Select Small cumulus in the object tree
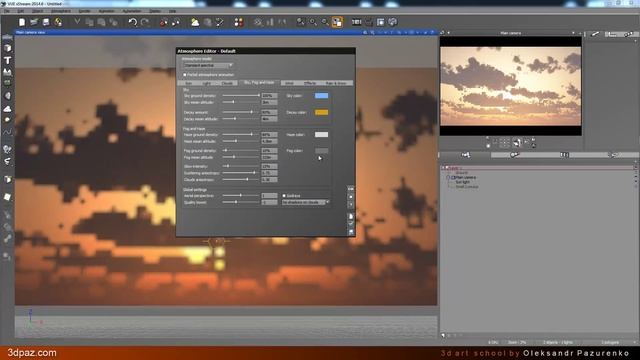Image resolution: width=640 pixels, height=360 pixels. pyautogui.click(x=467, y=187)
